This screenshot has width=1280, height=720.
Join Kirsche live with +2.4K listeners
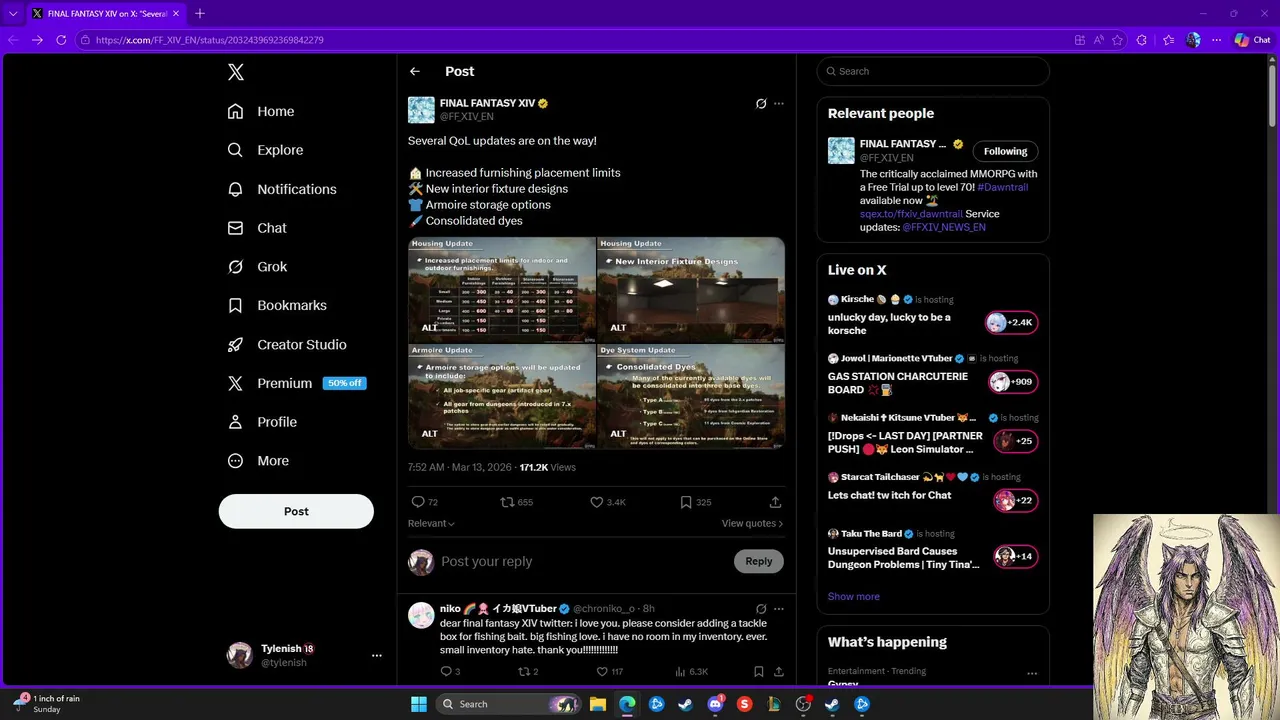click(1011, 322)
